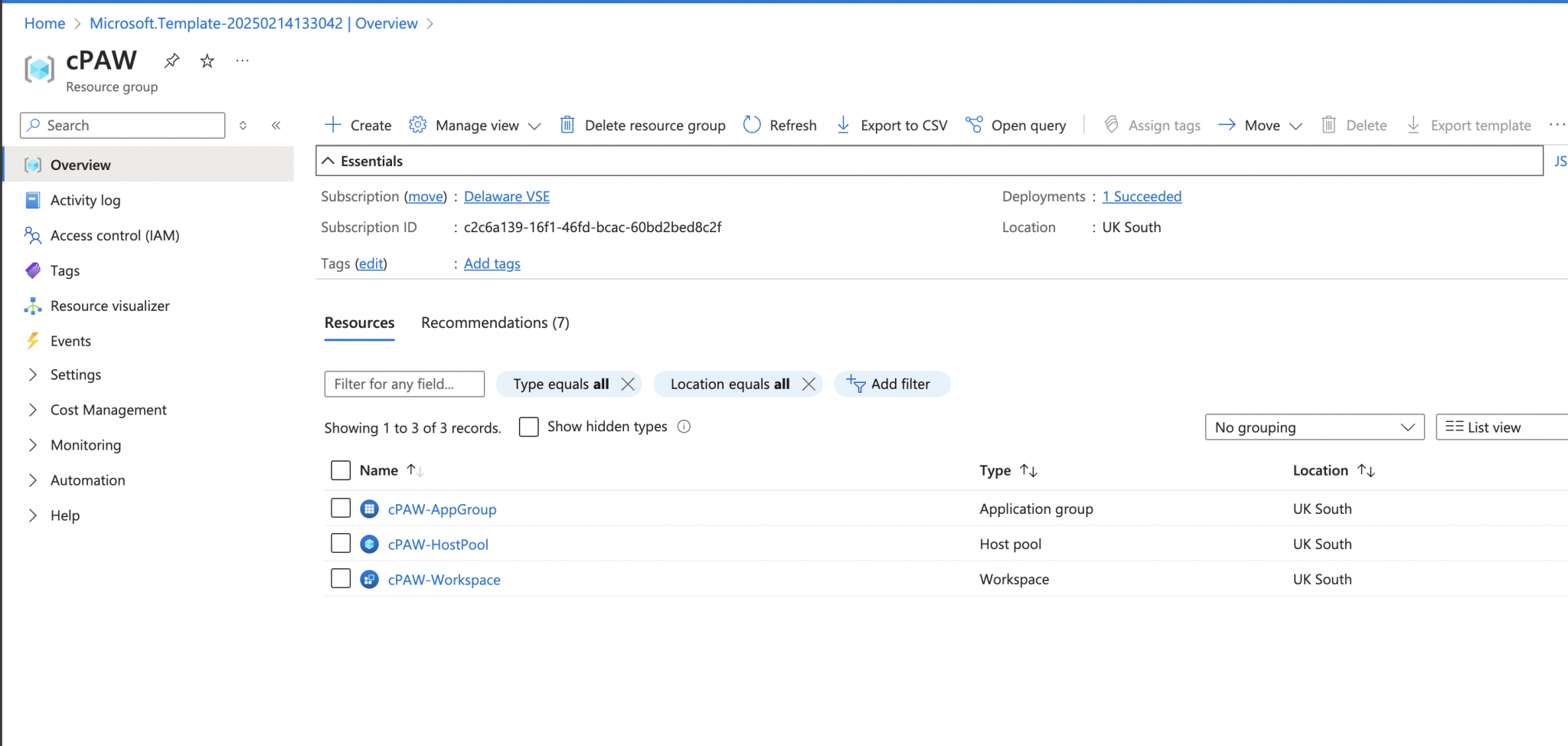Screen dimensions: 1568x746
Task: Open the Delete resource group trash icon
Action: click(x=567, y=125)
